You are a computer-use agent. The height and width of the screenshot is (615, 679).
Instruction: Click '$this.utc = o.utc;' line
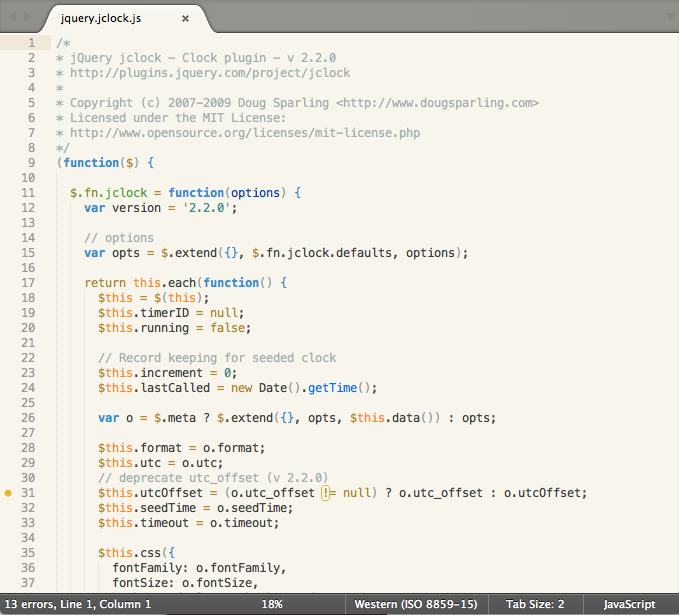pos(161,463)
